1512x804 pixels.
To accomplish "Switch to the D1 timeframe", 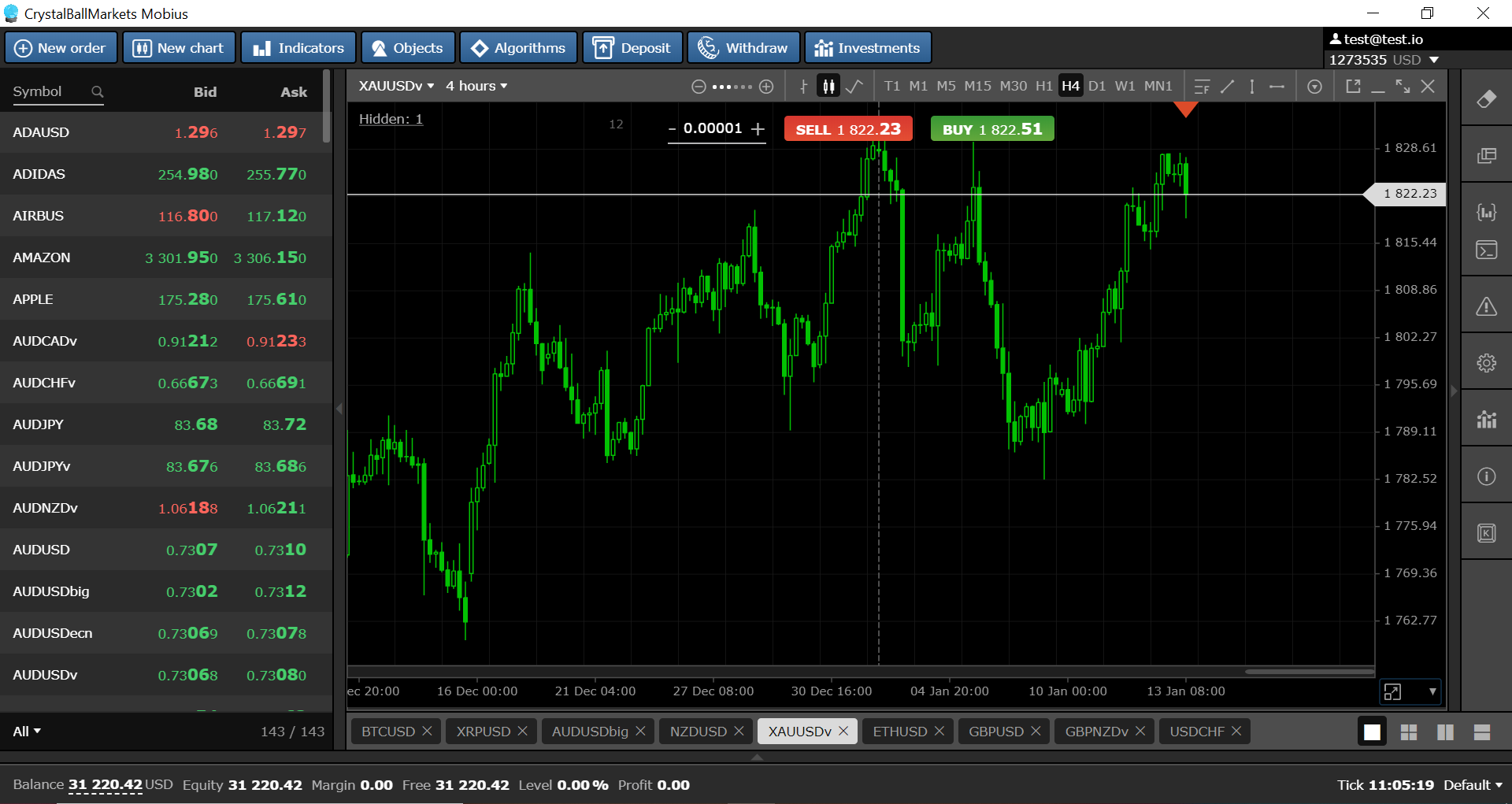I will tap(1097, 86).
